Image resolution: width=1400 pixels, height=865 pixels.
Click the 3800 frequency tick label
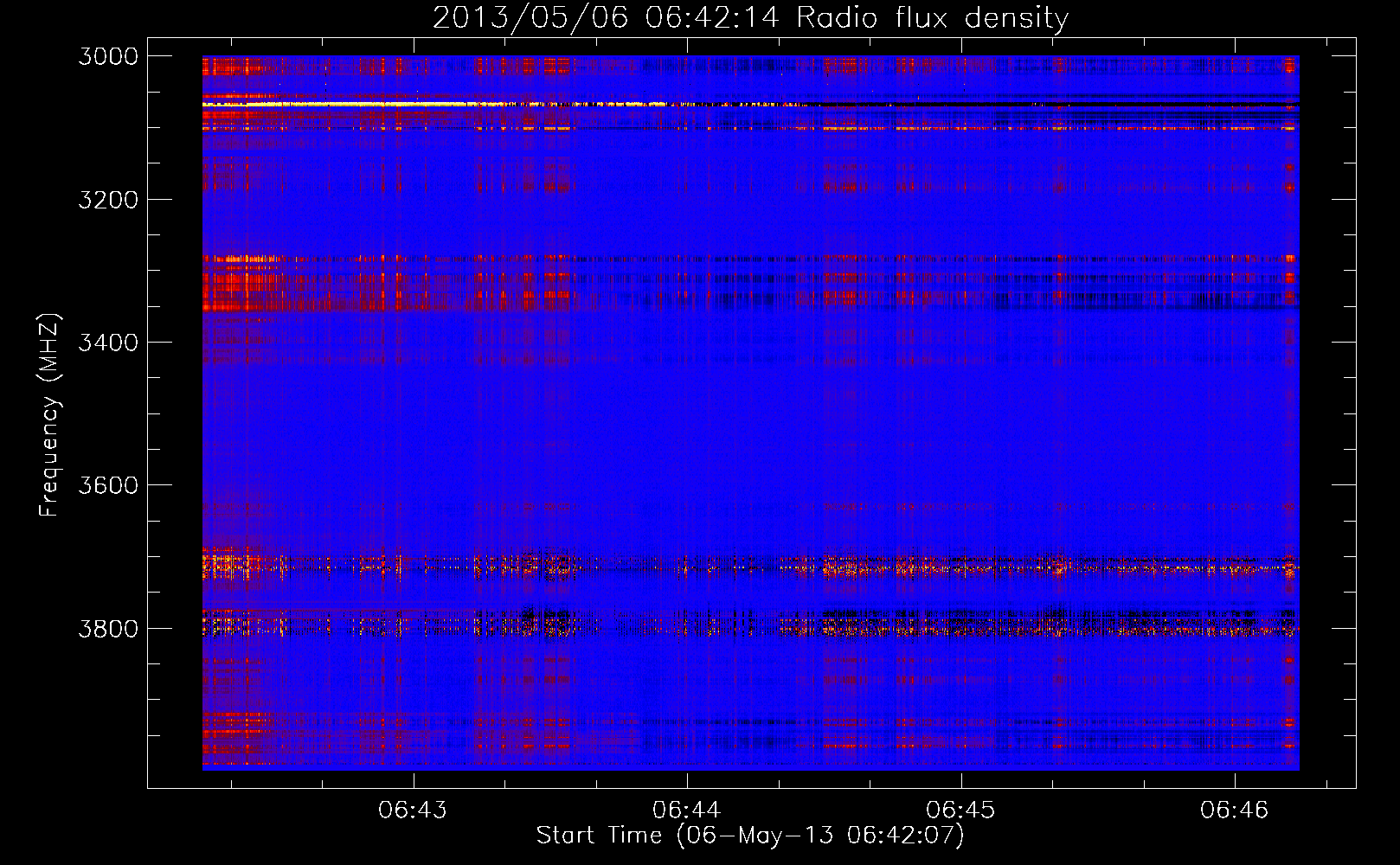click(x=108, y=629)
